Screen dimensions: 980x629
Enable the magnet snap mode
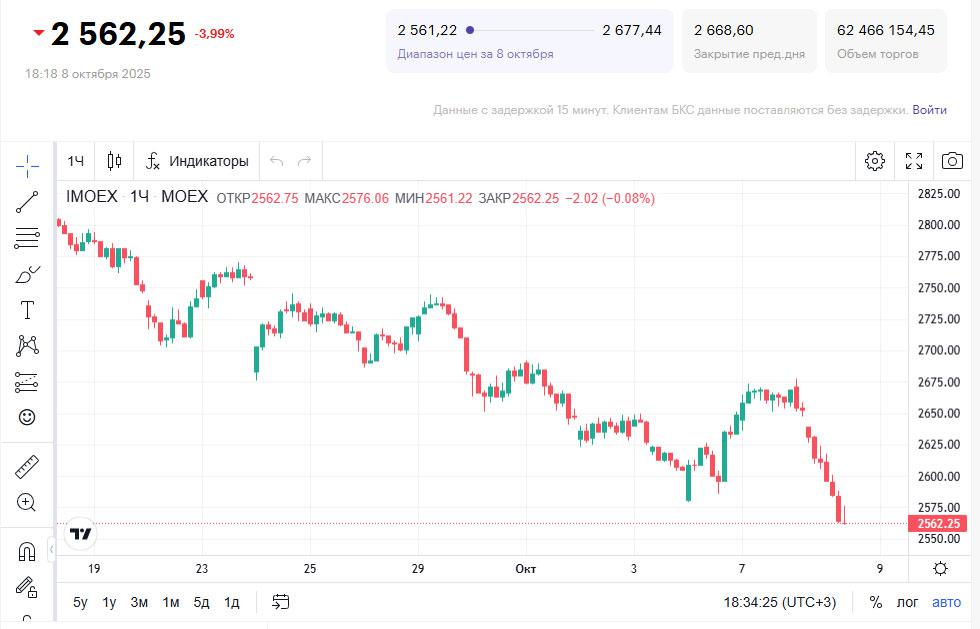pos(27,551)
